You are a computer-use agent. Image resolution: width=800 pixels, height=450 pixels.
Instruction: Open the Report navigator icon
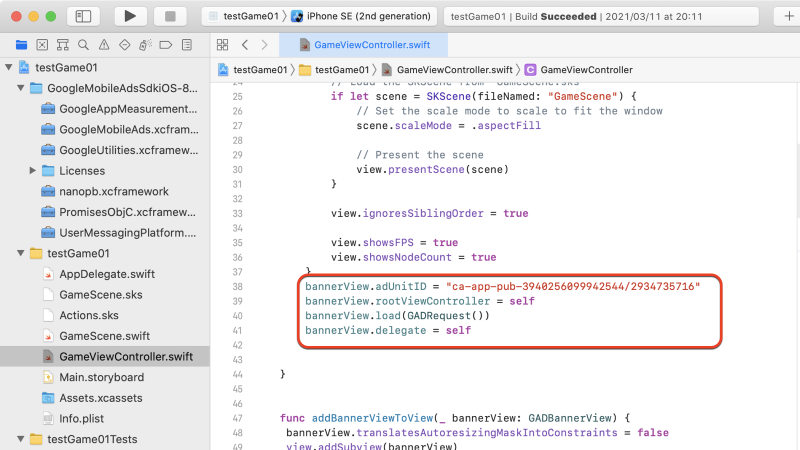point(187,45)
